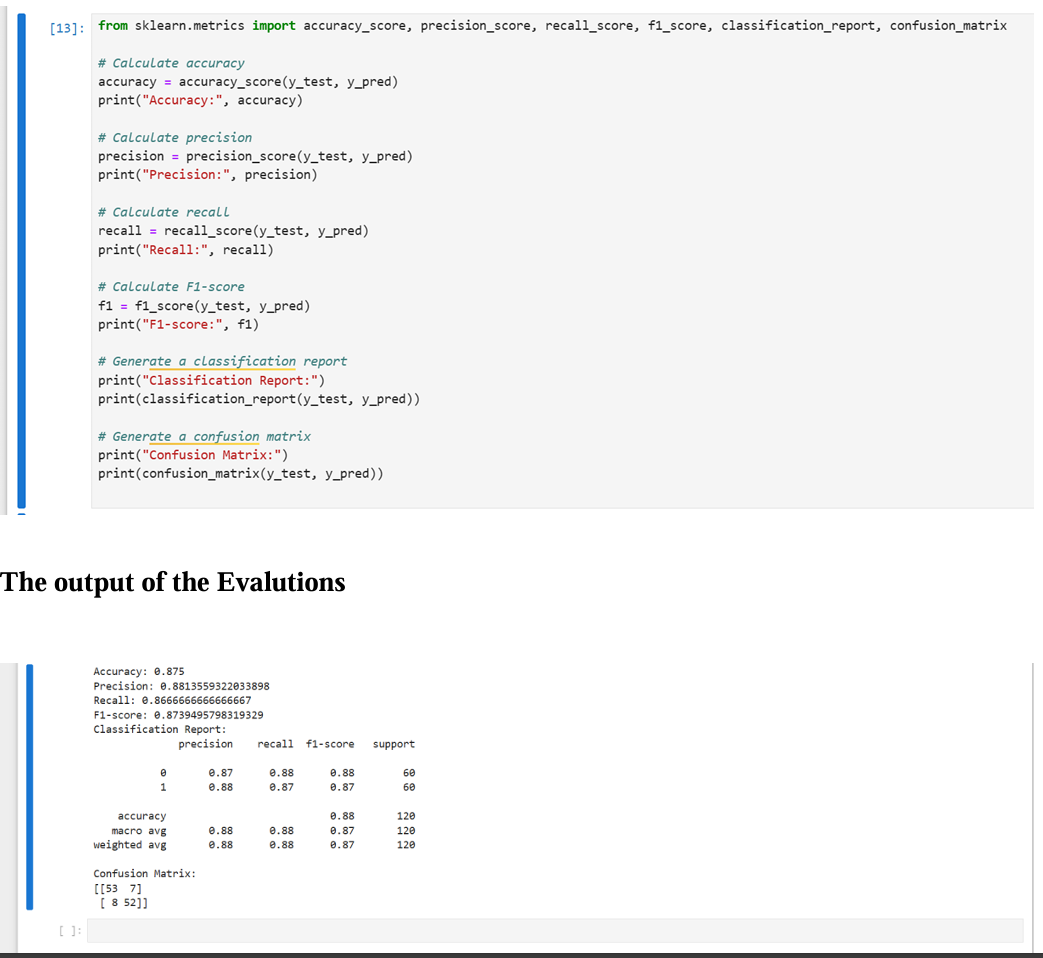Click the heading The output of the Evalutions
Viewport: 1043px width, 958px height.
(172, 582)
